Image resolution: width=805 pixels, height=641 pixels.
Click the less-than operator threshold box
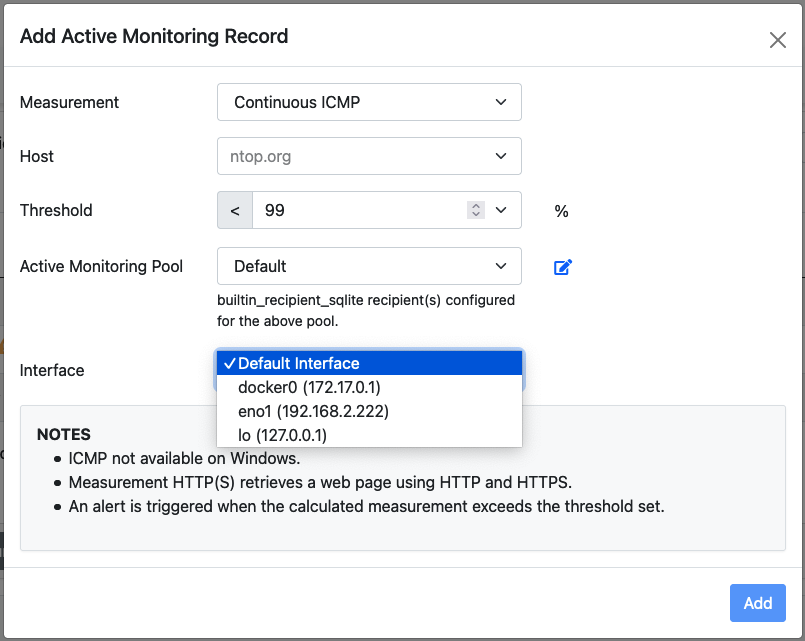click(x=235, y=210)
